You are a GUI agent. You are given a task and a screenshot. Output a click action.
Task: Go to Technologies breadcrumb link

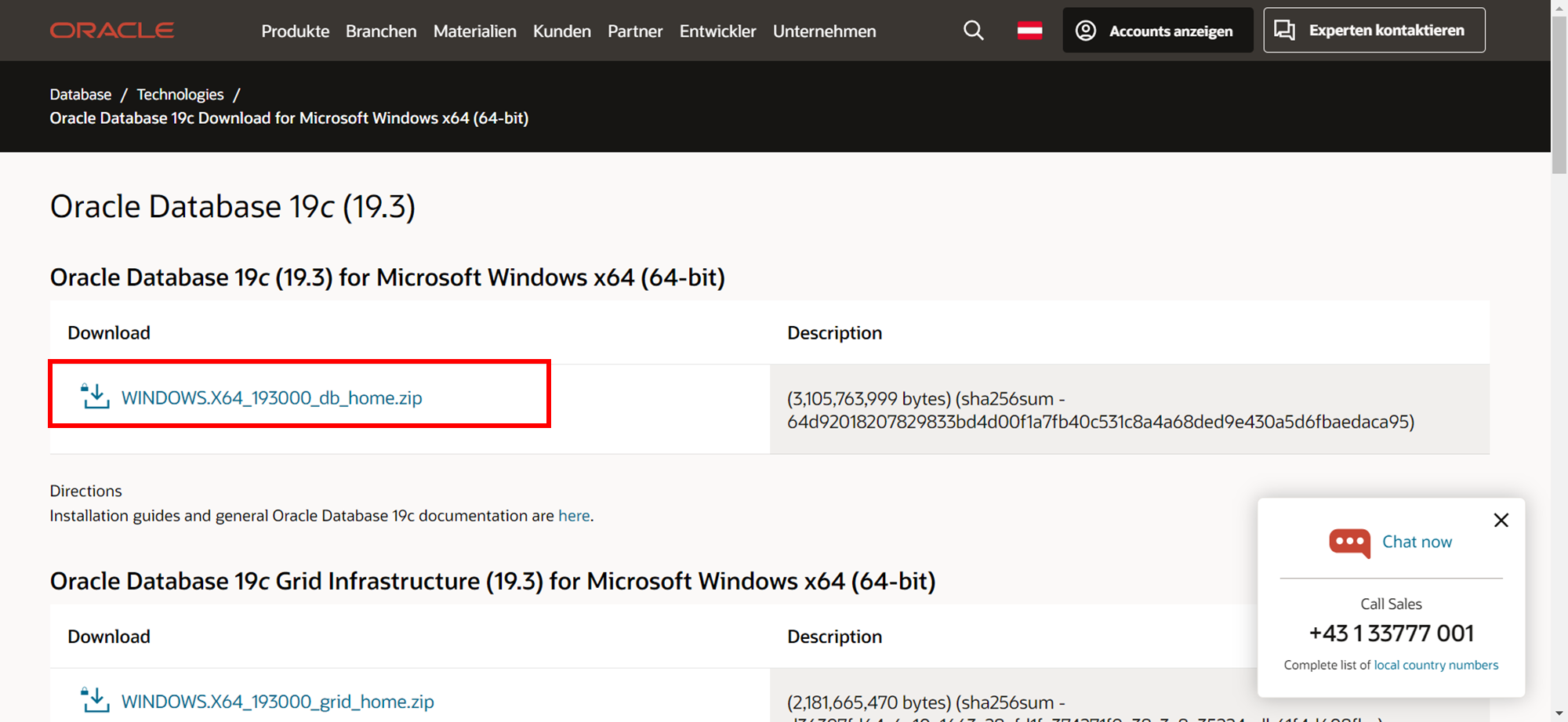pos(180,94)
